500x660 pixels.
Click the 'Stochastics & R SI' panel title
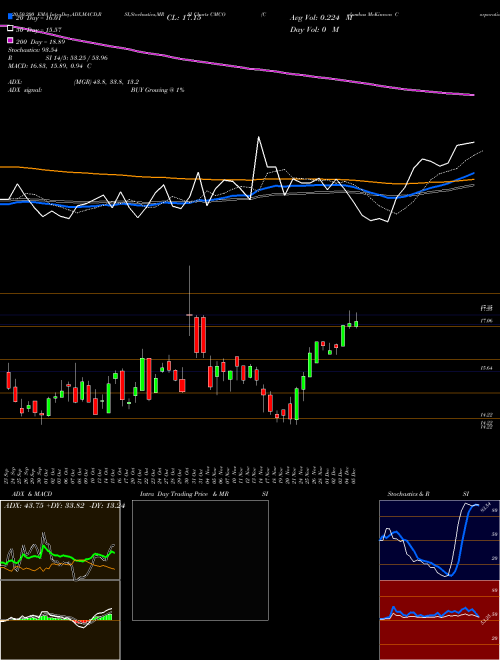[x=428, y=494]
